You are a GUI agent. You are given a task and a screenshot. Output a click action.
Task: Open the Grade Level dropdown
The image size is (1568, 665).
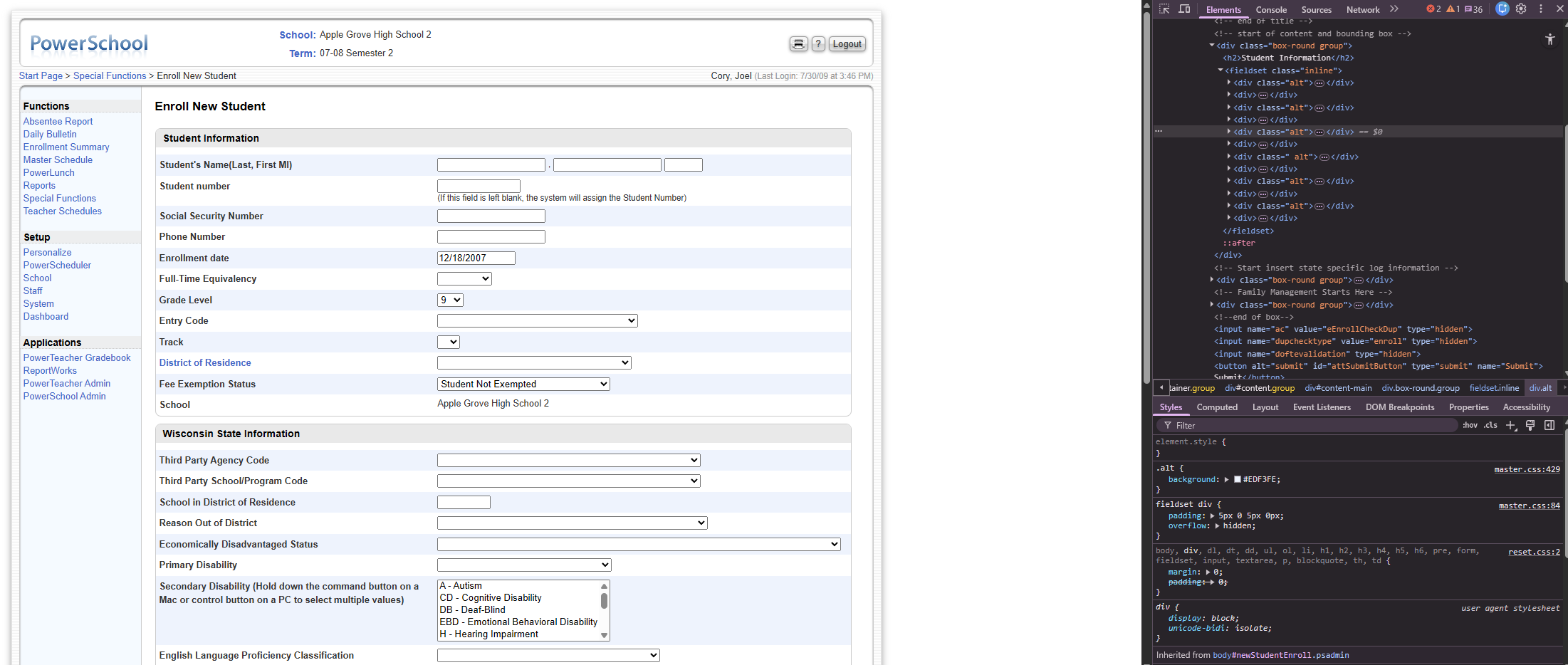pyautogui.click(x=450, y=300)
